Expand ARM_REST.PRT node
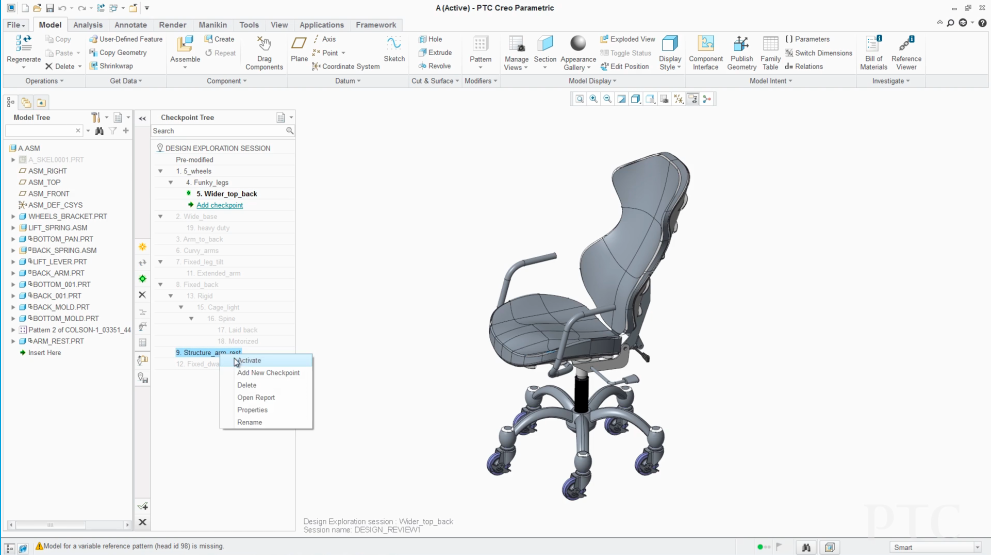991x555 pixels. click(x=13, y=341)
